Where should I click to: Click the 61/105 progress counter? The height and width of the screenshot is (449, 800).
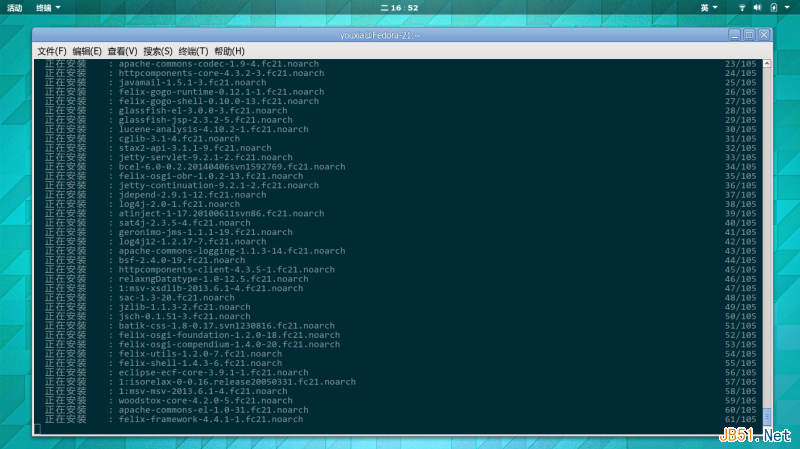tap(741, 419)
